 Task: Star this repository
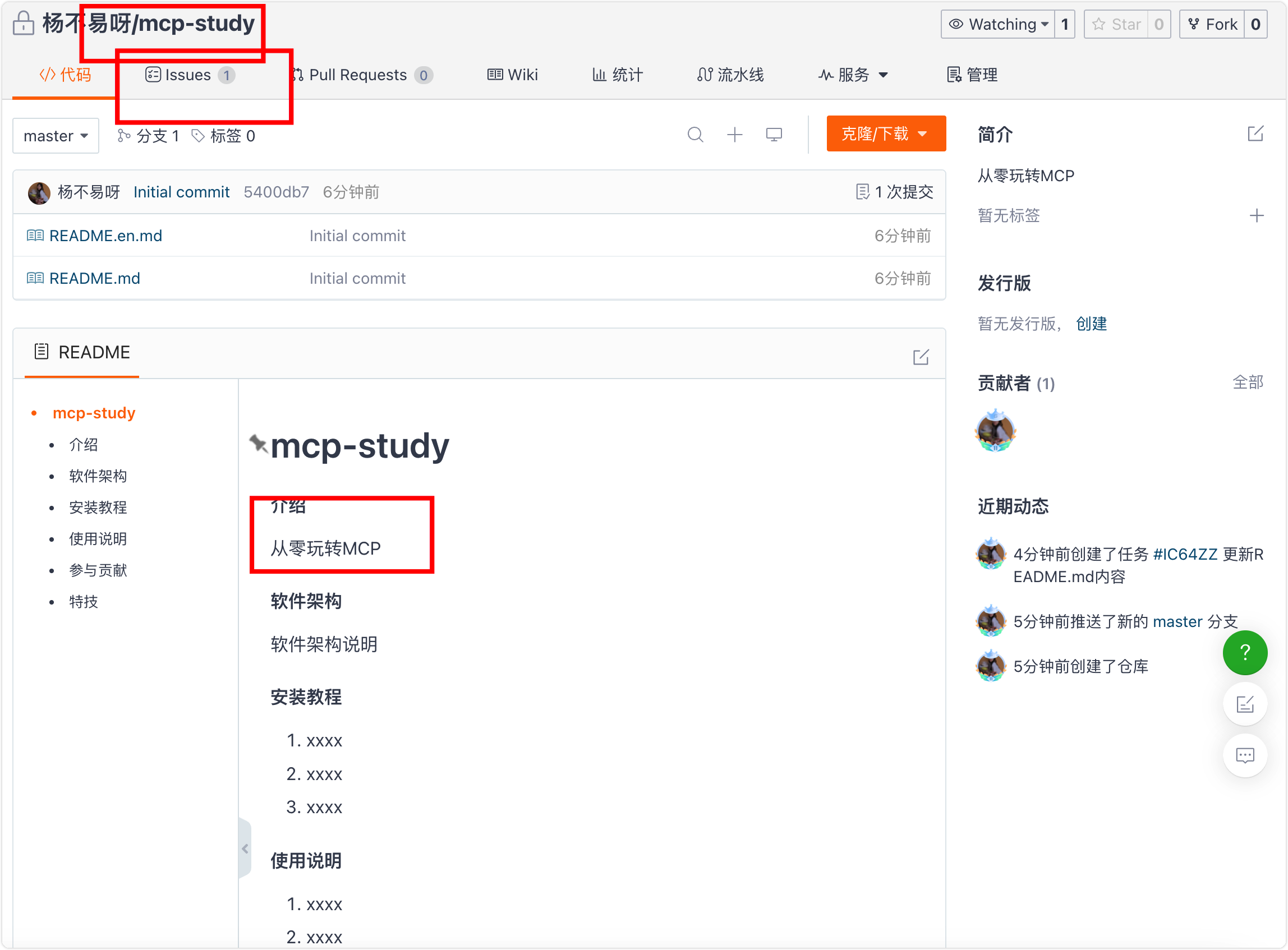[1117, 24]
